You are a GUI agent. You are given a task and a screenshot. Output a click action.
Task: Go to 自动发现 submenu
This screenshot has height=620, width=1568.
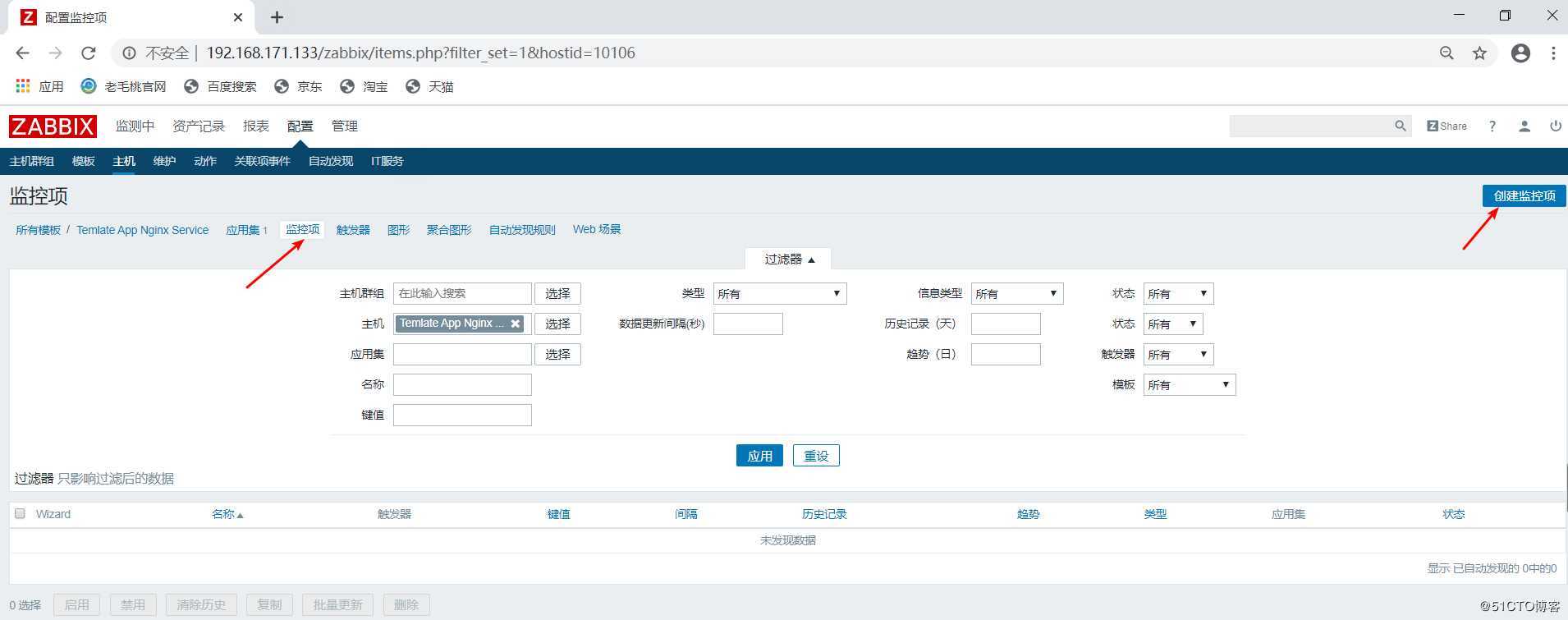point(331,161)
